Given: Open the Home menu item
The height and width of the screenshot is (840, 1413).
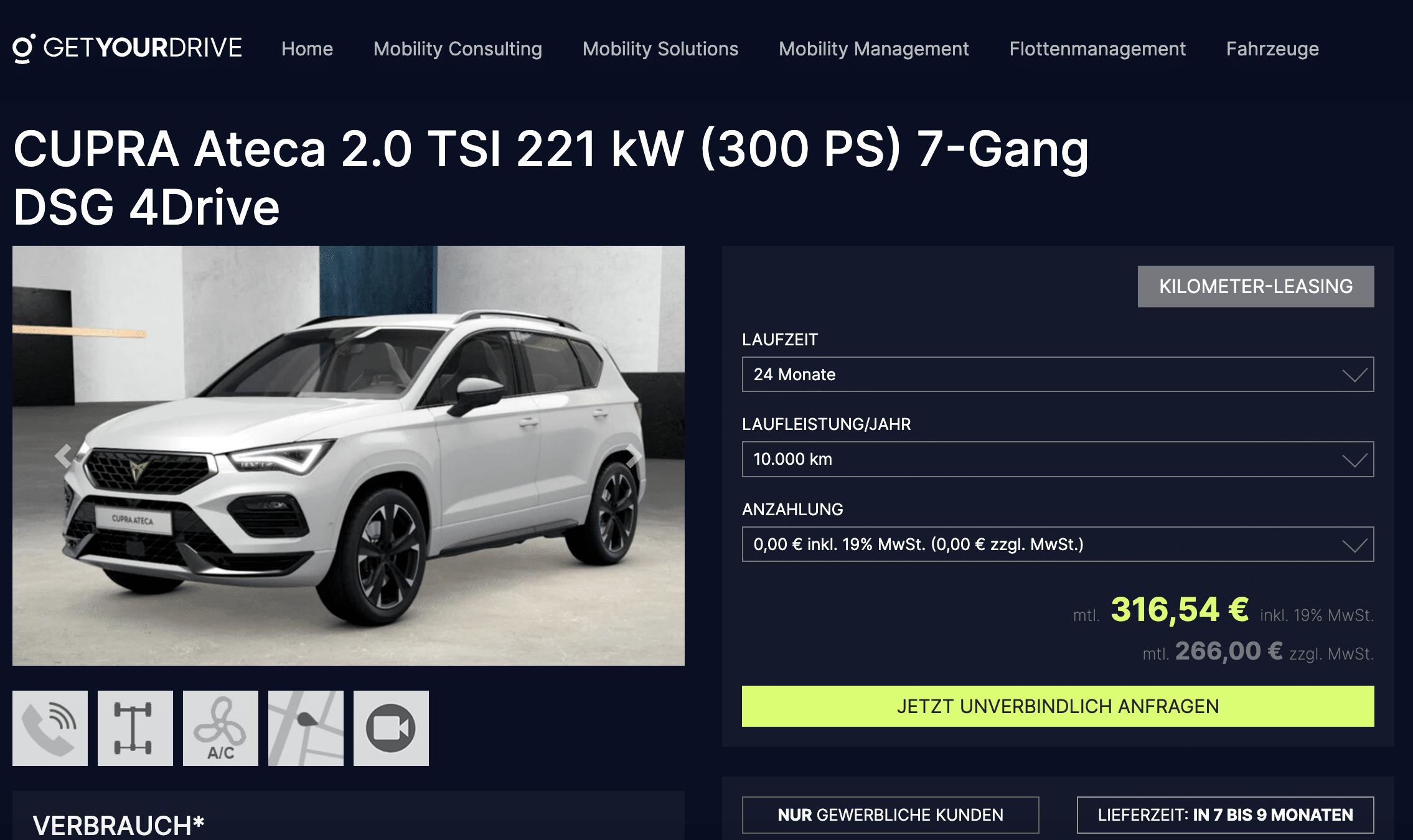Looking at the screenshot, I should coord(307,49).
